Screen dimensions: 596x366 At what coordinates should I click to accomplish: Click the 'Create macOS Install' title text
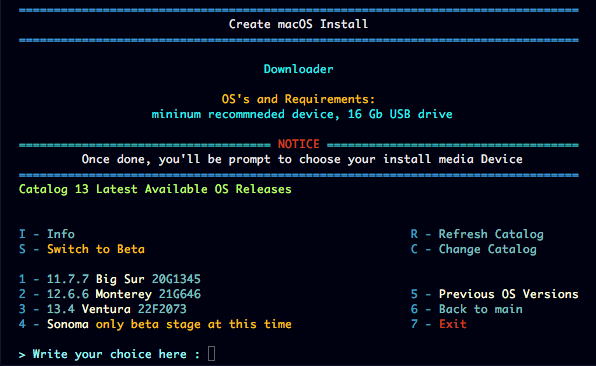pyautogui.click(x=298, y=24)
